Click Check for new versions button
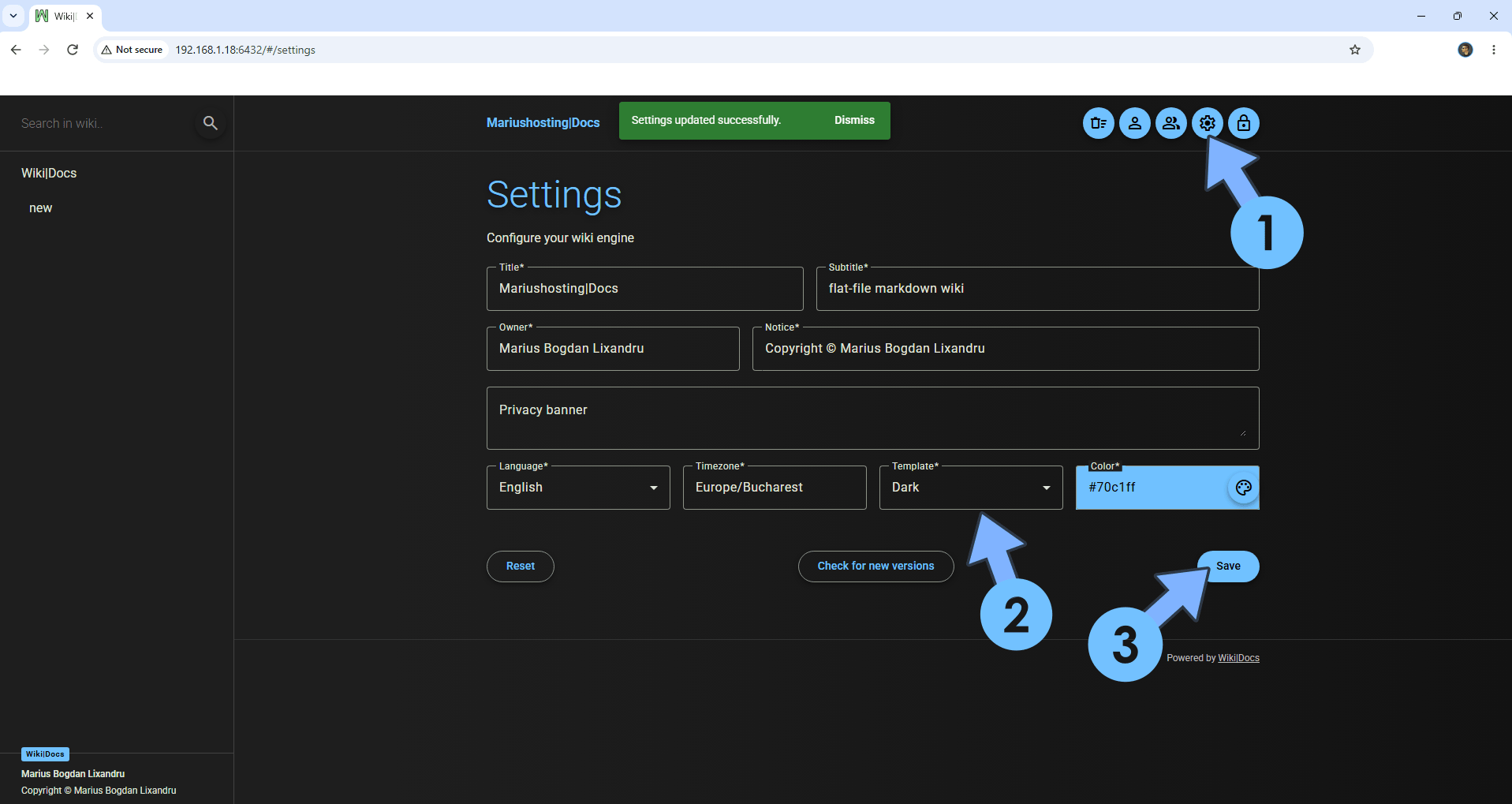This screenshot has height=804, width=1512. 875,566
